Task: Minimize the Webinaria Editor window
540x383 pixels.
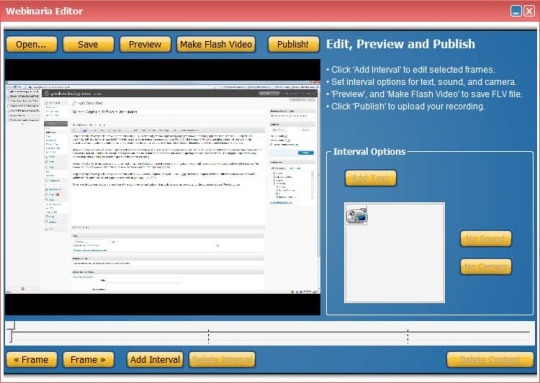Action: tap(516, 11)
